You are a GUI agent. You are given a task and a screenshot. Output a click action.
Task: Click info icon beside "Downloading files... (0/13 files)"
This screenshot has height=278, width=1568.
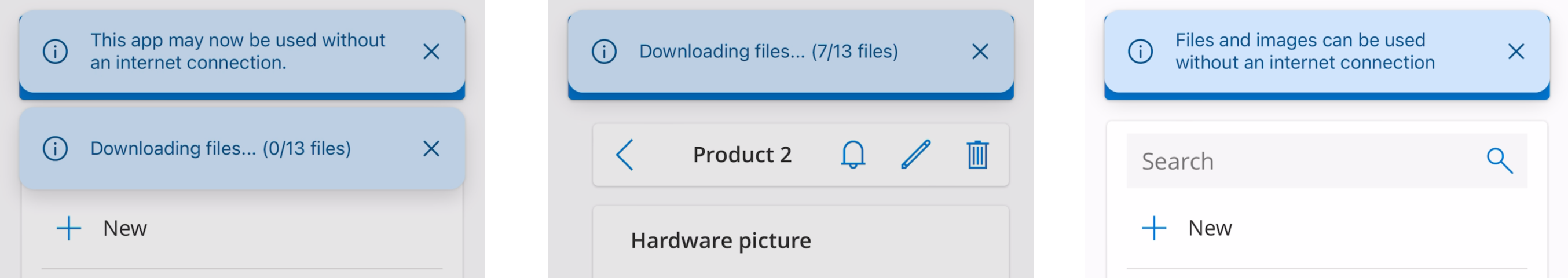(x=56, y=148)
